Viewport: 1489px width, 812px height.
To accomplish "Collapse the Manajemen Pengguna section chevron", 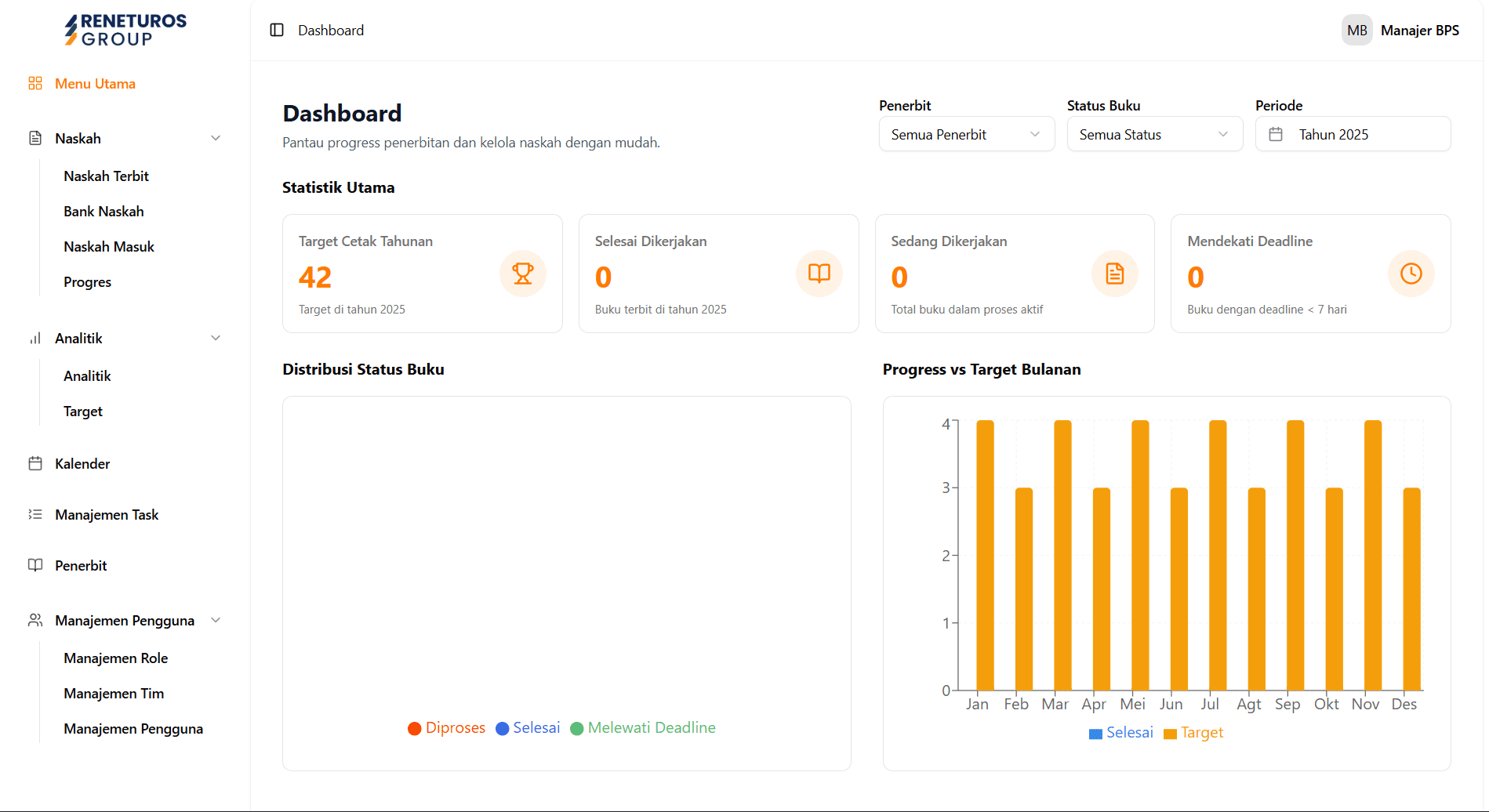I will [x=216, y=620].
